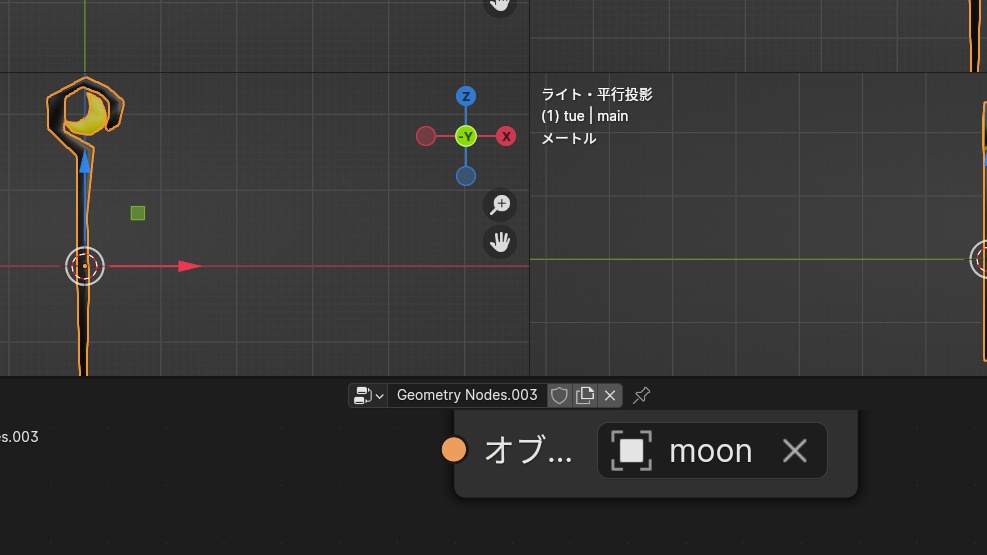Click the green -Y axis gizmo handle
The height and width of the screenshot is (555, 987).
466,137
